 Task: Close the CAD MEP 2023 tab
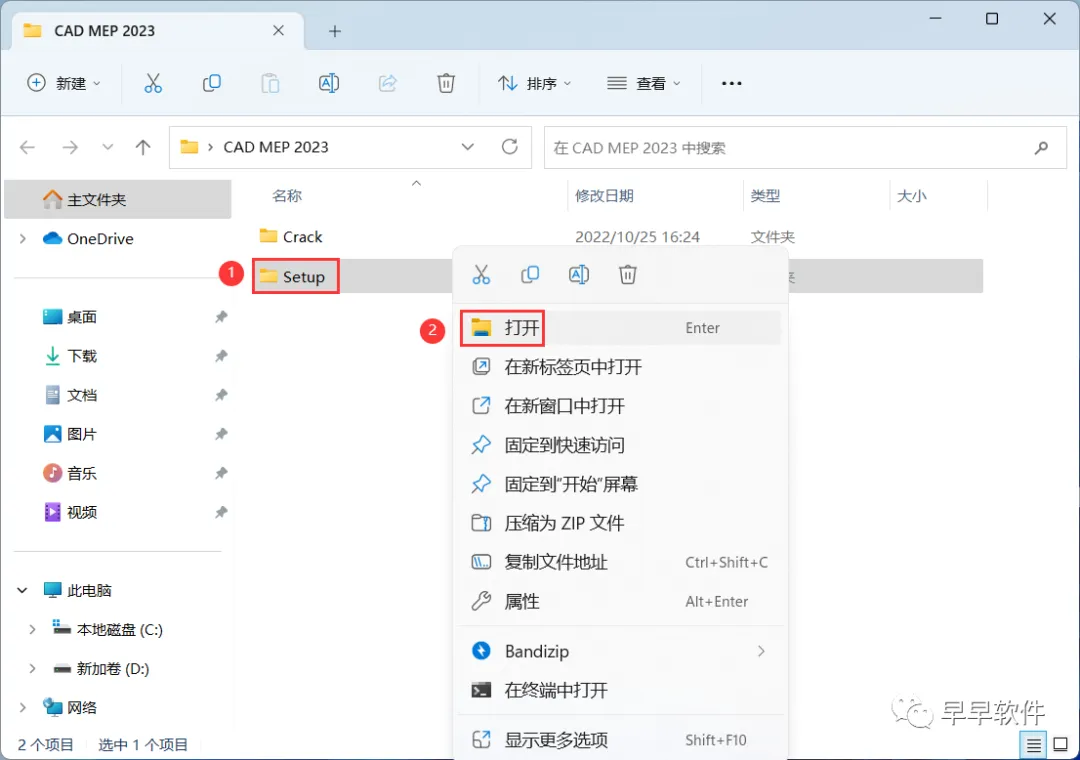[278, 30]
